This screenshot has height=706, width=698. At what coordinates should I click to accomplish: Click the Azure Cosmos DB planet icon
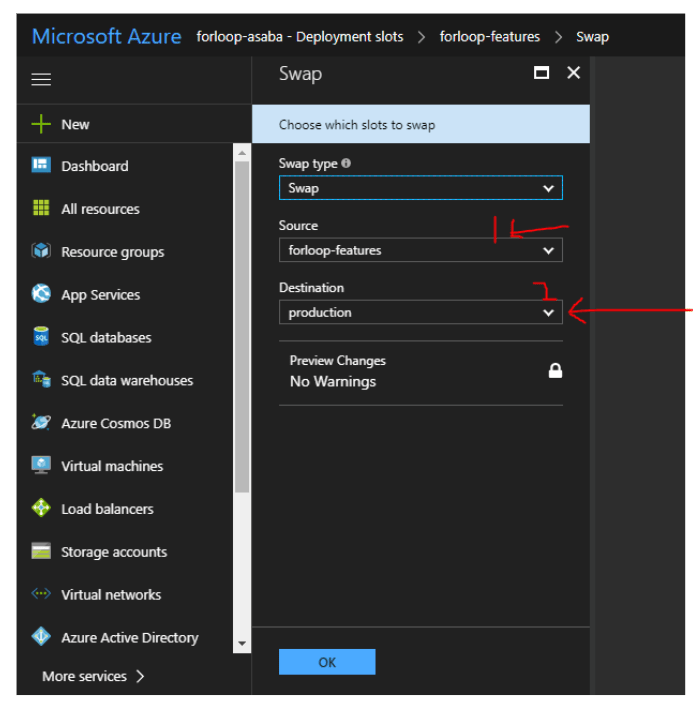tap(41, 422)
